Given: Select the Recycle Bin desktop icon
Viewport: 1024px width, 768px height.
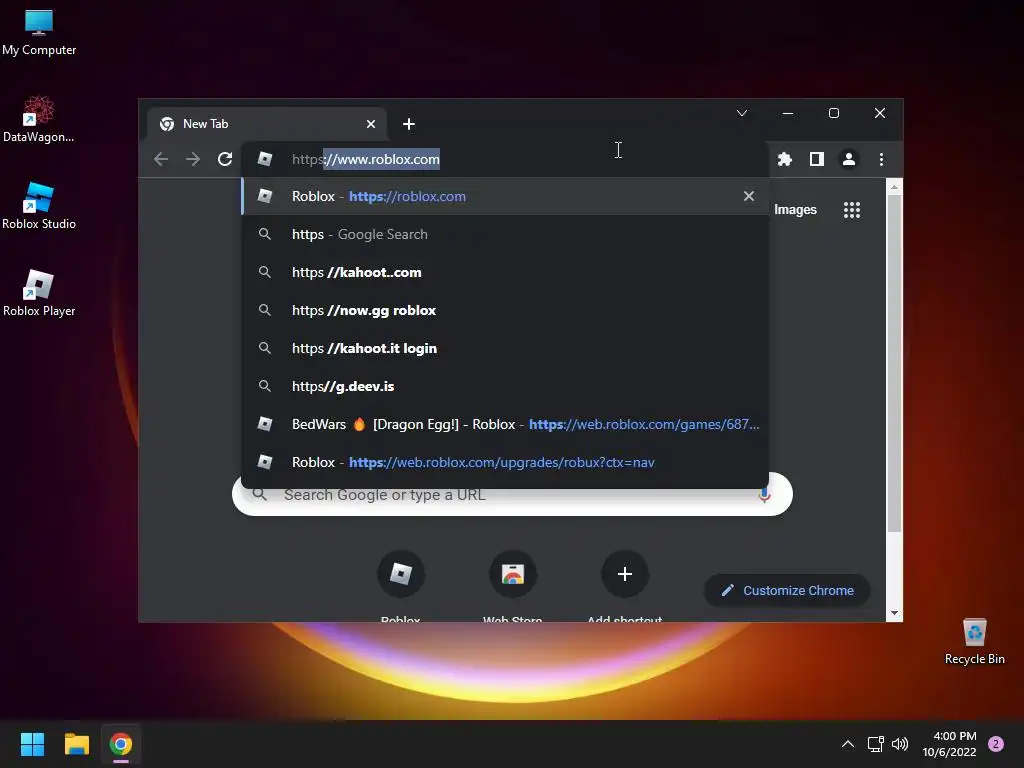Looking at the screenshot, I should pyautogui.click(x=974, y=641).
